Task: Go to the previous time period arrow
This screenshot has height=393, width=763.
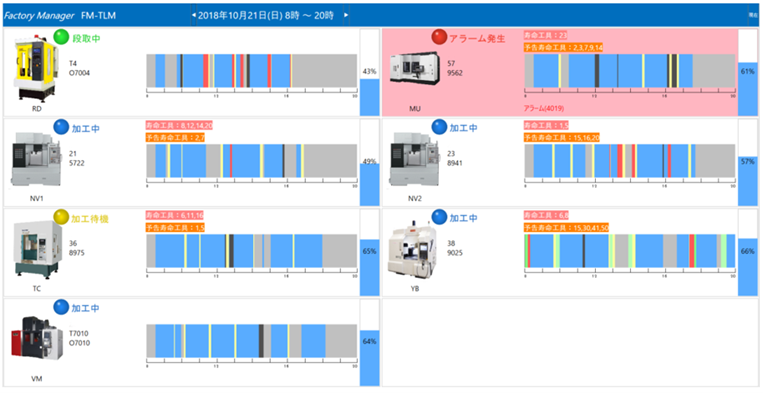Action: tap(194, 15)
